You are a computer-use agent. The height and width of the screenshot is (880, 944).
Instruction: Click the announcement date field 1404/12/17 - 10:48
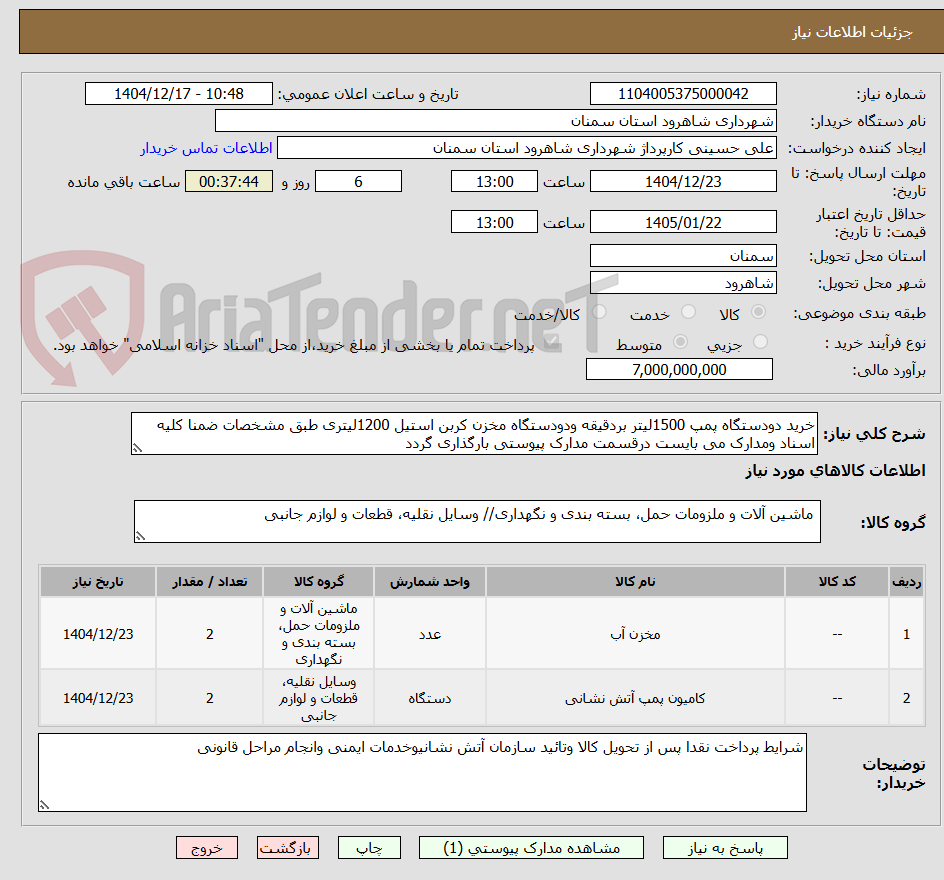pos(179,94)
